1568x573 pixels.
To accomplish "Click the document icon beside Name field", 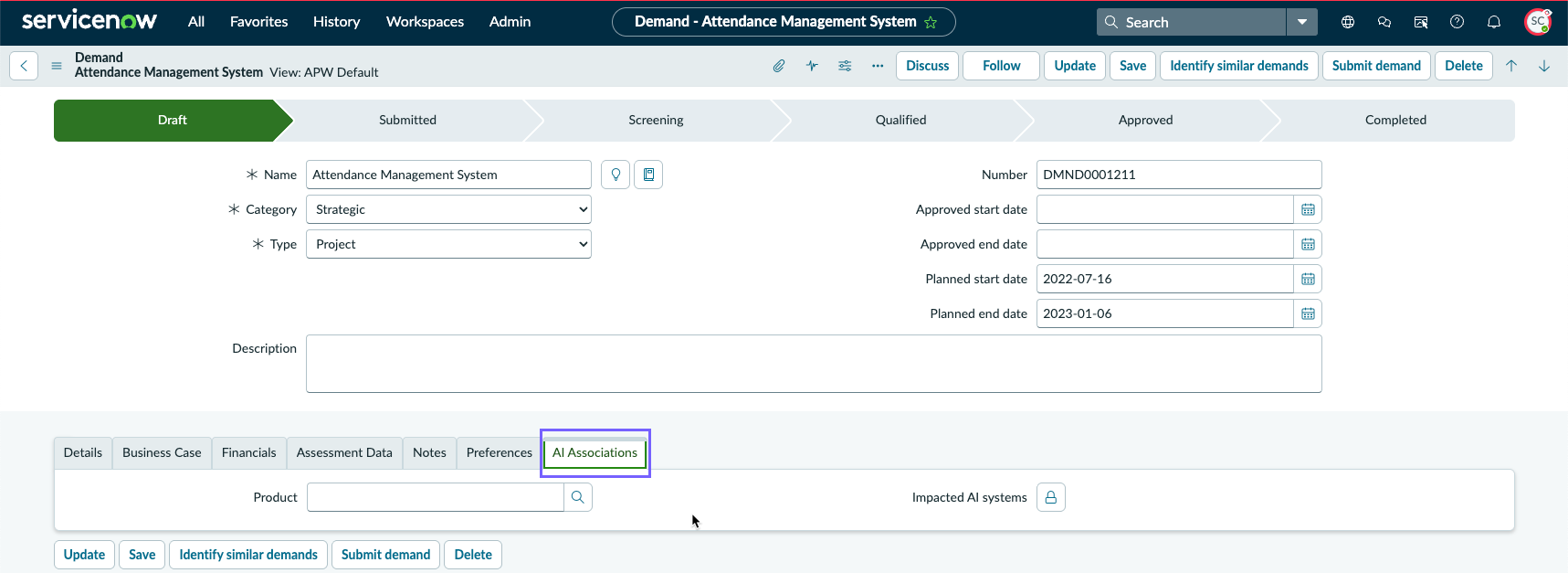I will tap(648, 175).
